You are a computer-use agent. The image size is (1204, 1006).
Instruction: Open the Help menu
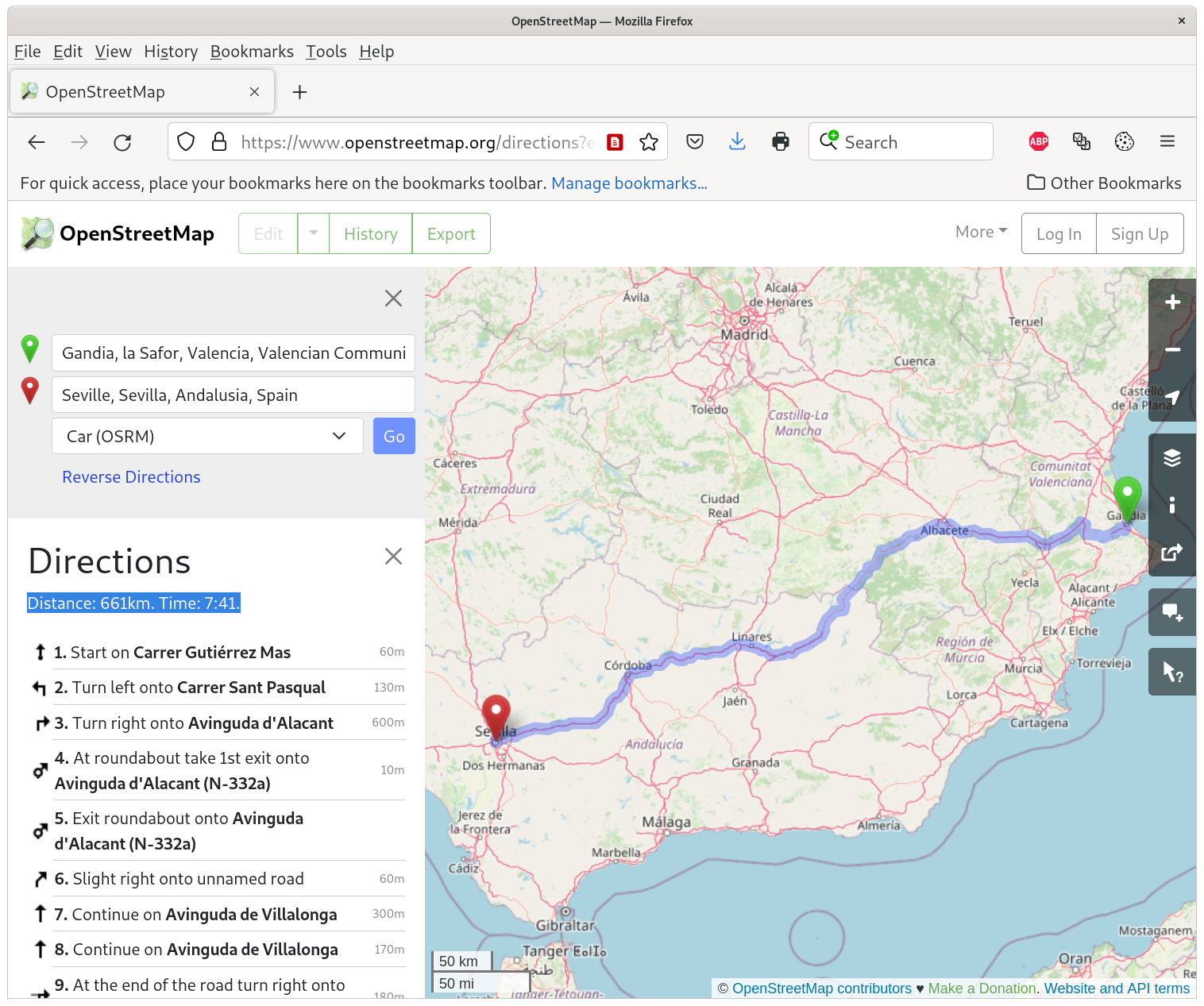[x=376, y=52]
